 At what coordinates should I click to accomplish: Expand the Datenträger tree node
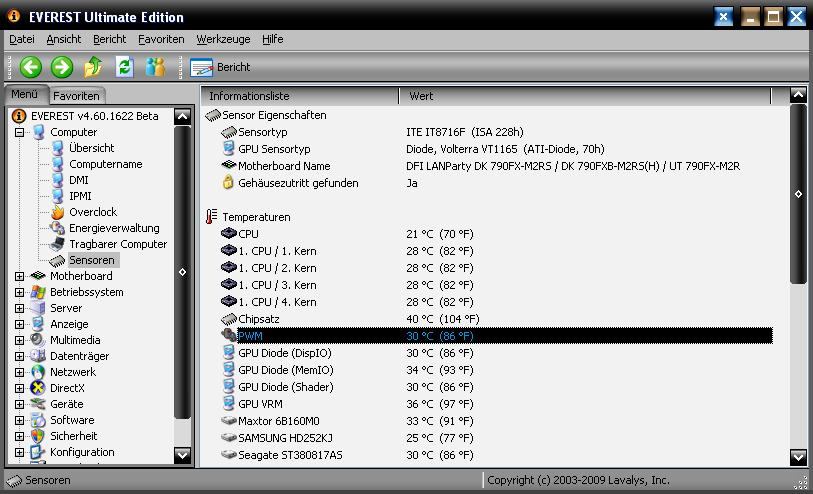[19, 357]
